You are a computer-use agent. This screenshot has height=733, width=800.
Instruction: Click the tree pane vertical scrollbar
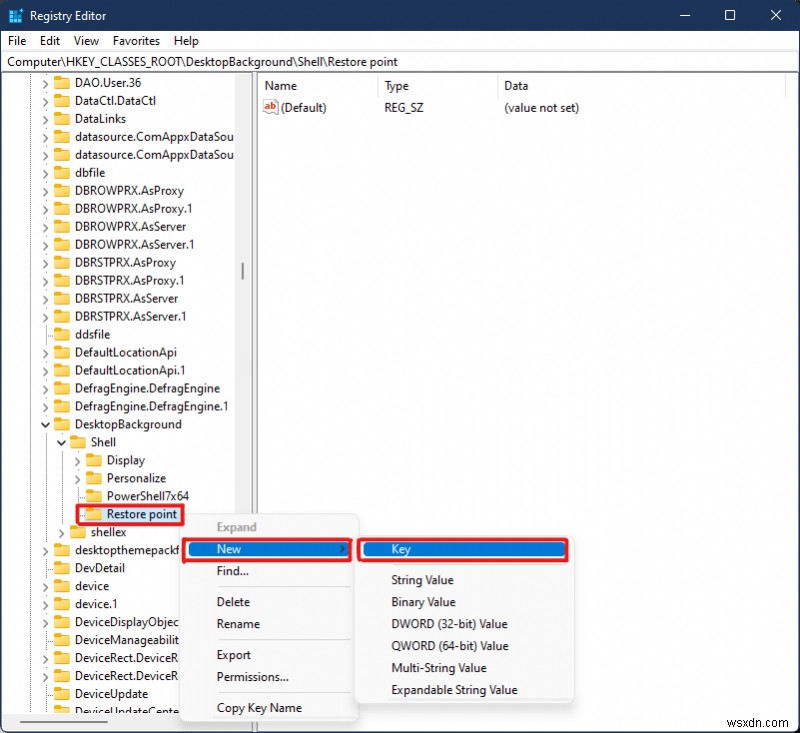(x=243, y=270)
